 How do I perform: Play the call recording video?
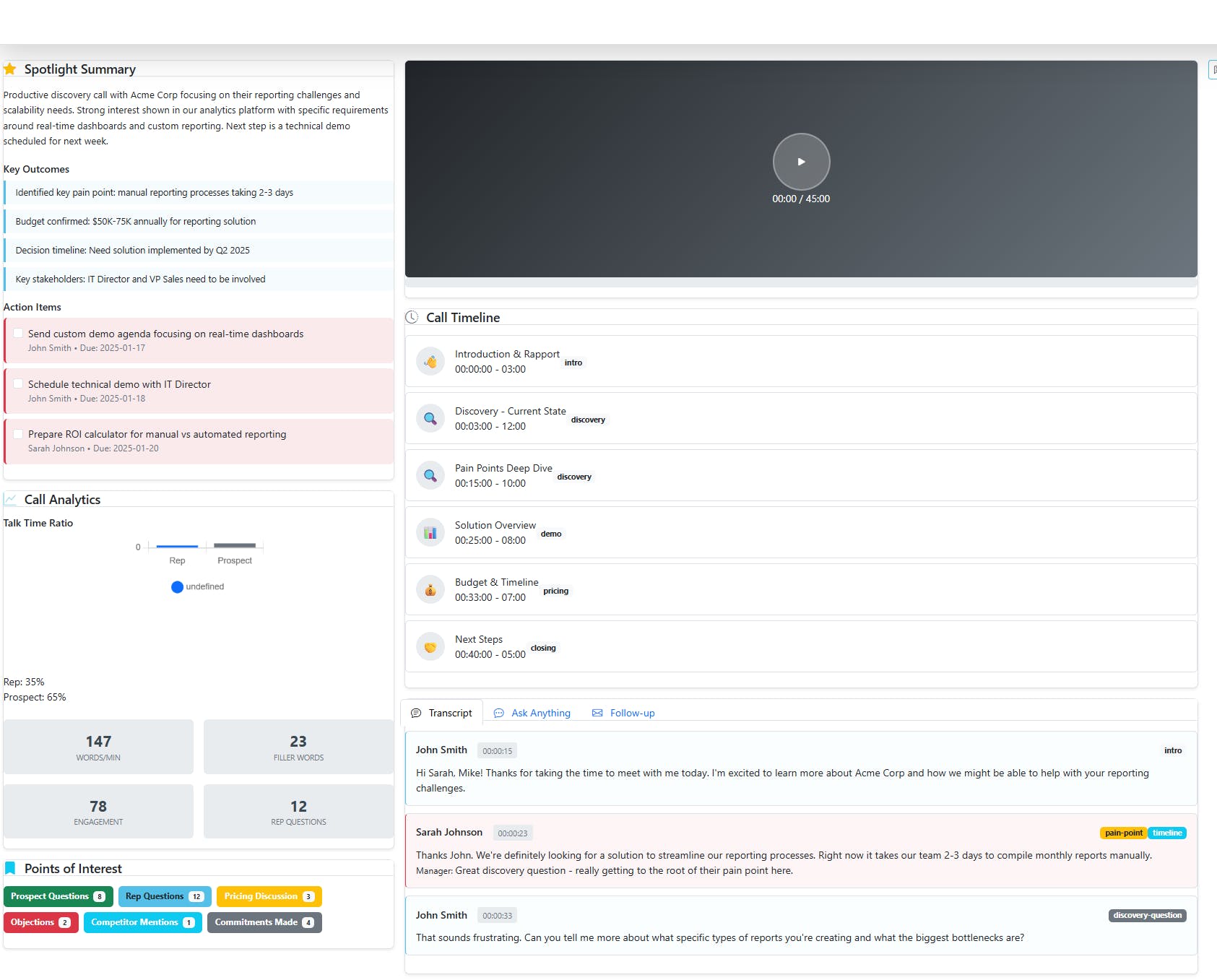tap(801, 162)
